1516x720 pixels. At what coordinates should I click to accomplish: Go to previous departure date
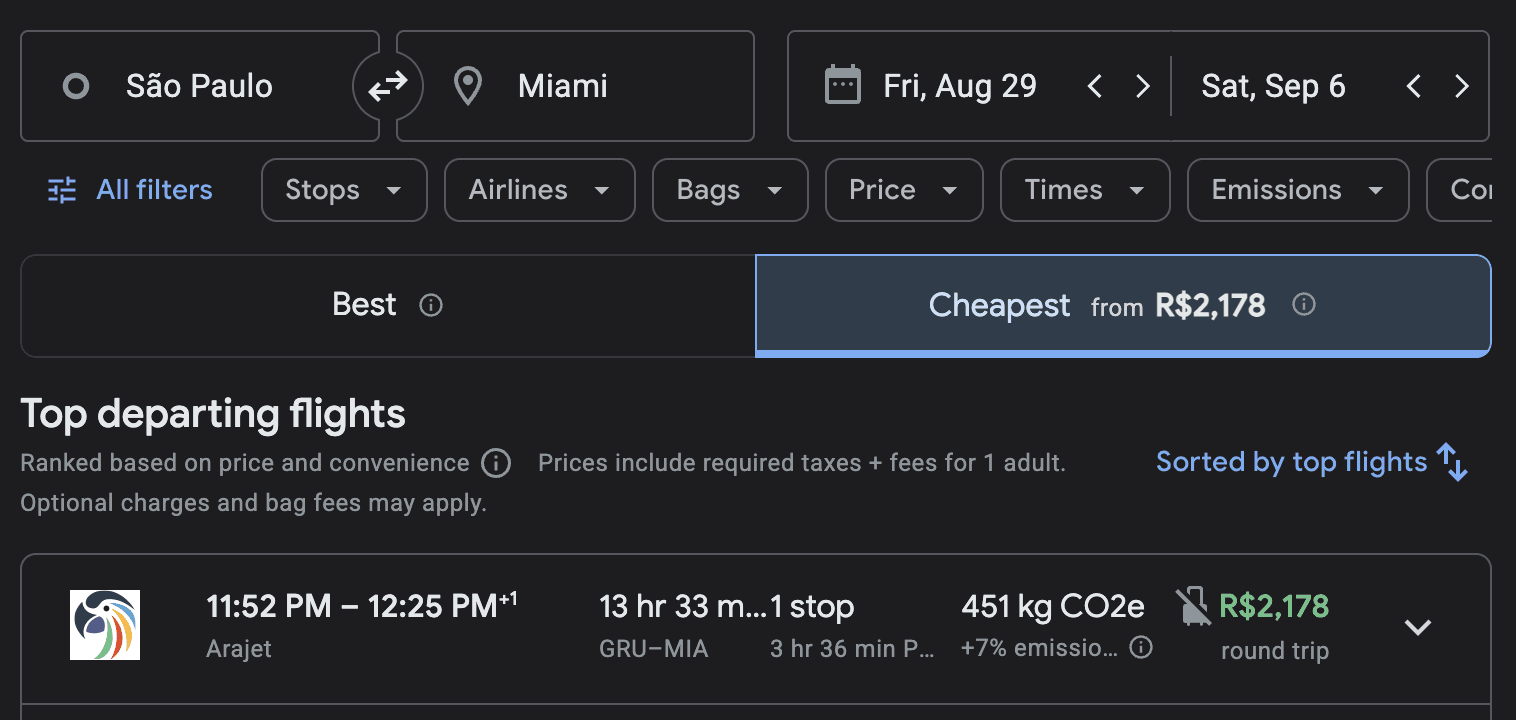coord(1095,87)
